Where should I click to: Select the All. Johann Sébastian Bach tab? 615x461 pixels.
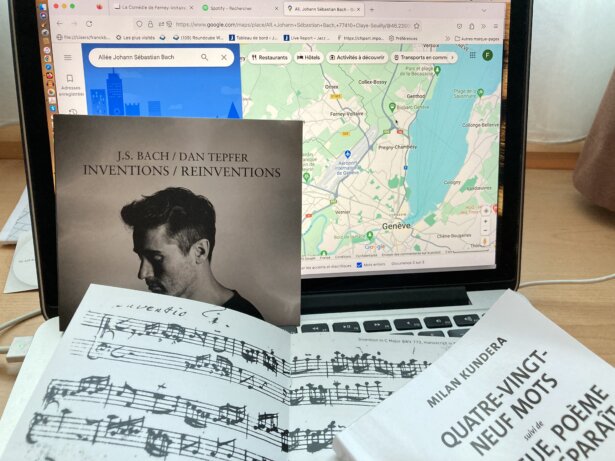tap(323, 9)
